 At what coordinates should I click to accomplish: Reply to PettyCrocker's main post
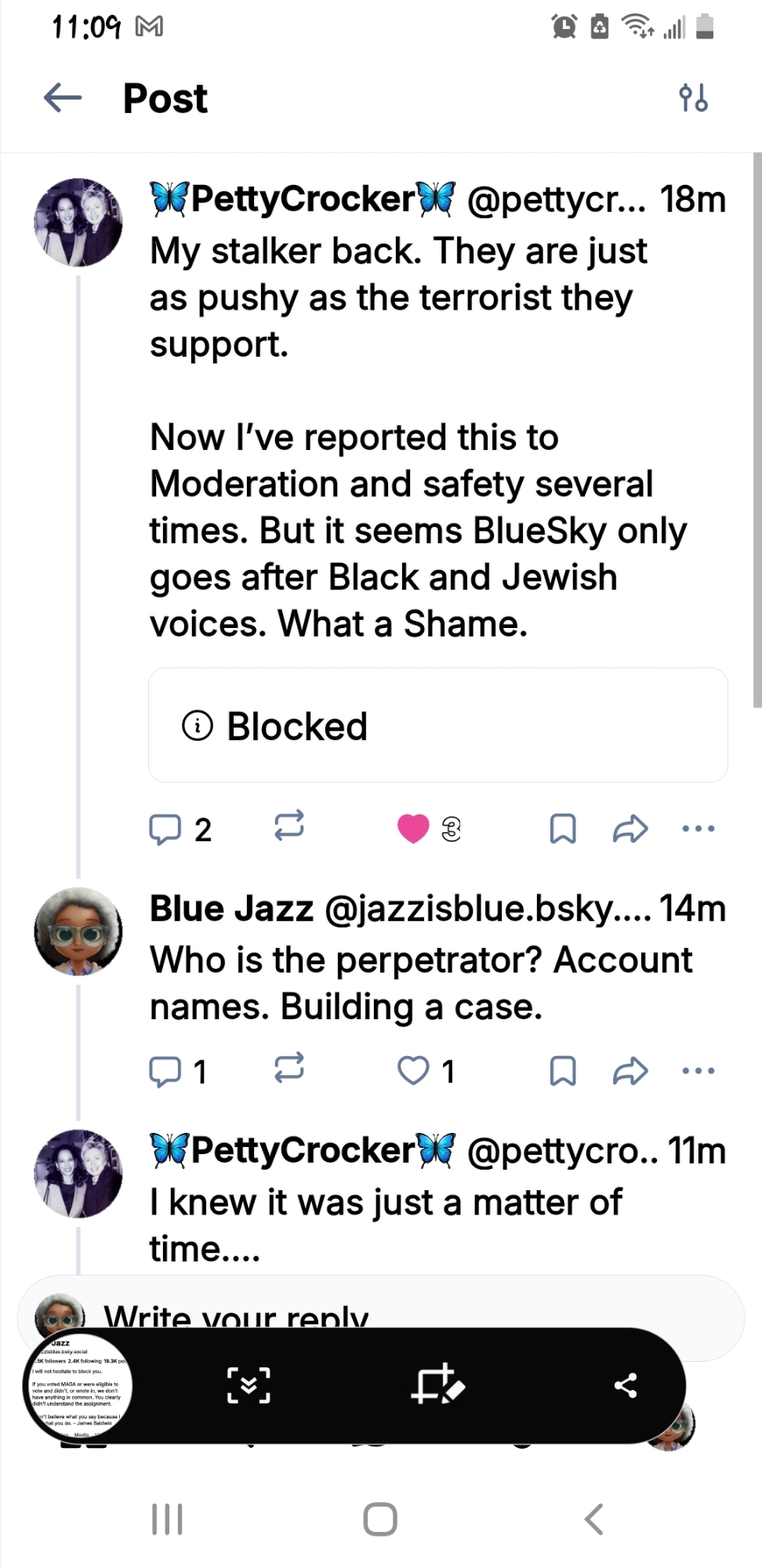pos(165,829)
